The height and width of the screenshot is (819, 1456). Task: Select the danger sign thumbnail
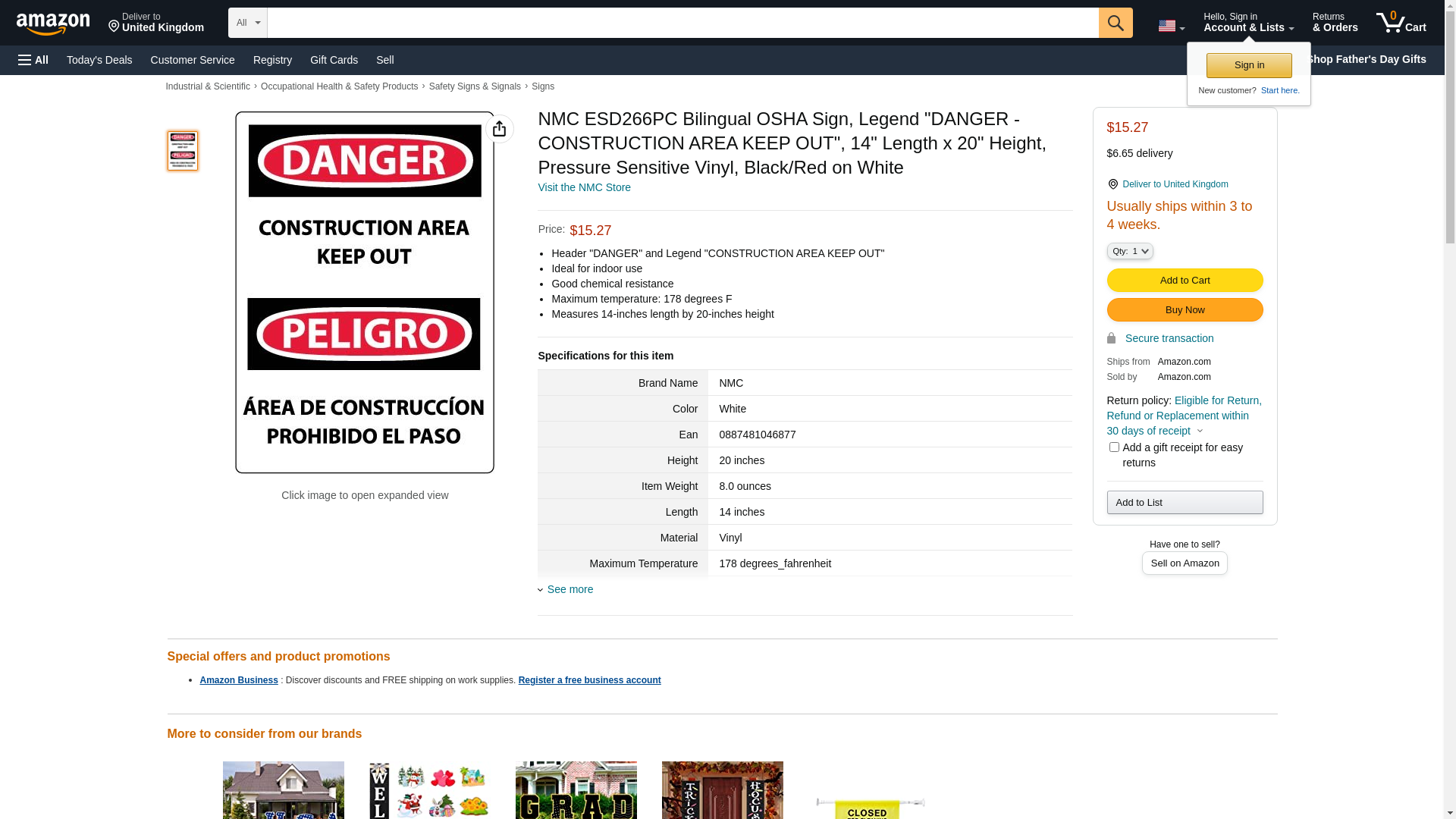click(x=183, y=150)
